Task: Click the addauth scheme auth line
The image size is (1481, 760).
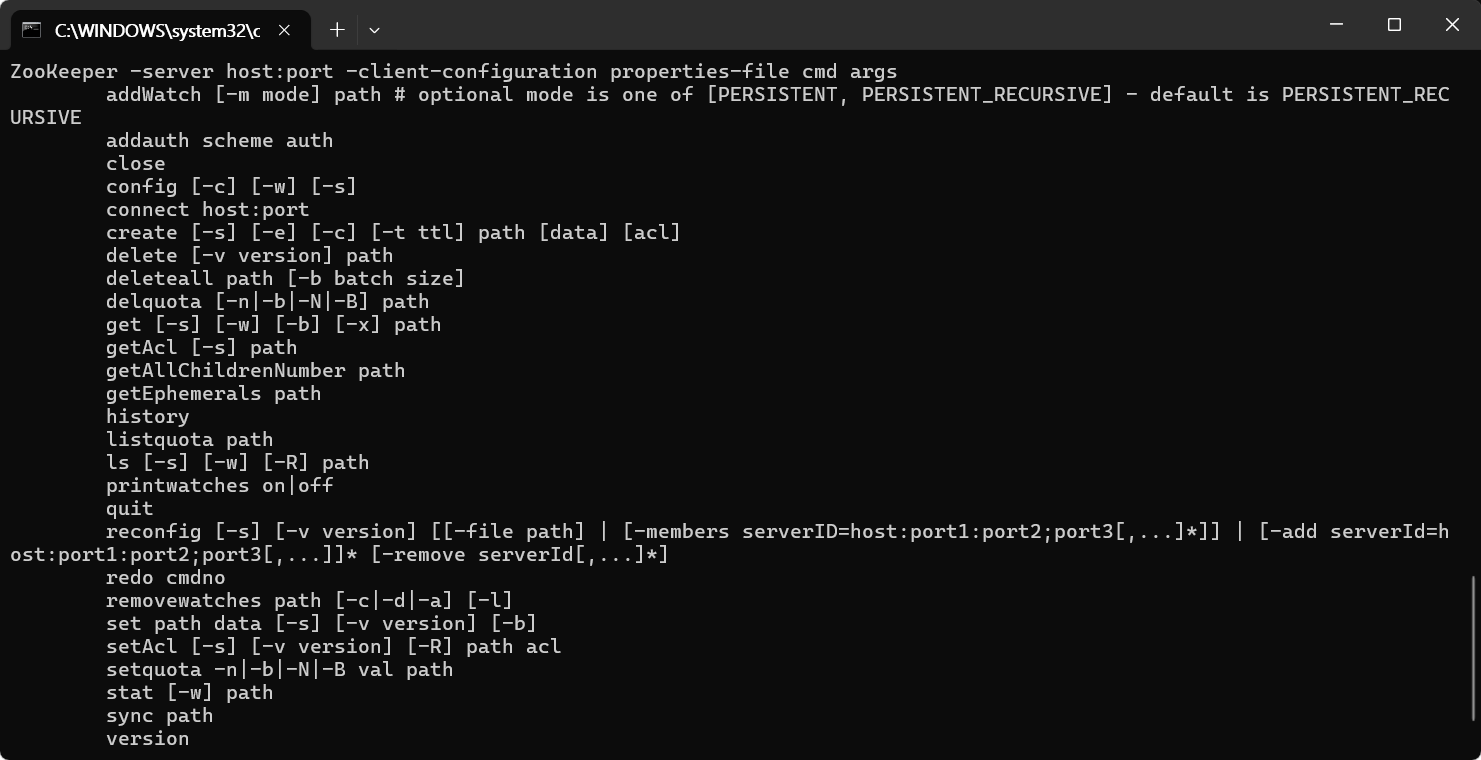Action: point(219,140)
